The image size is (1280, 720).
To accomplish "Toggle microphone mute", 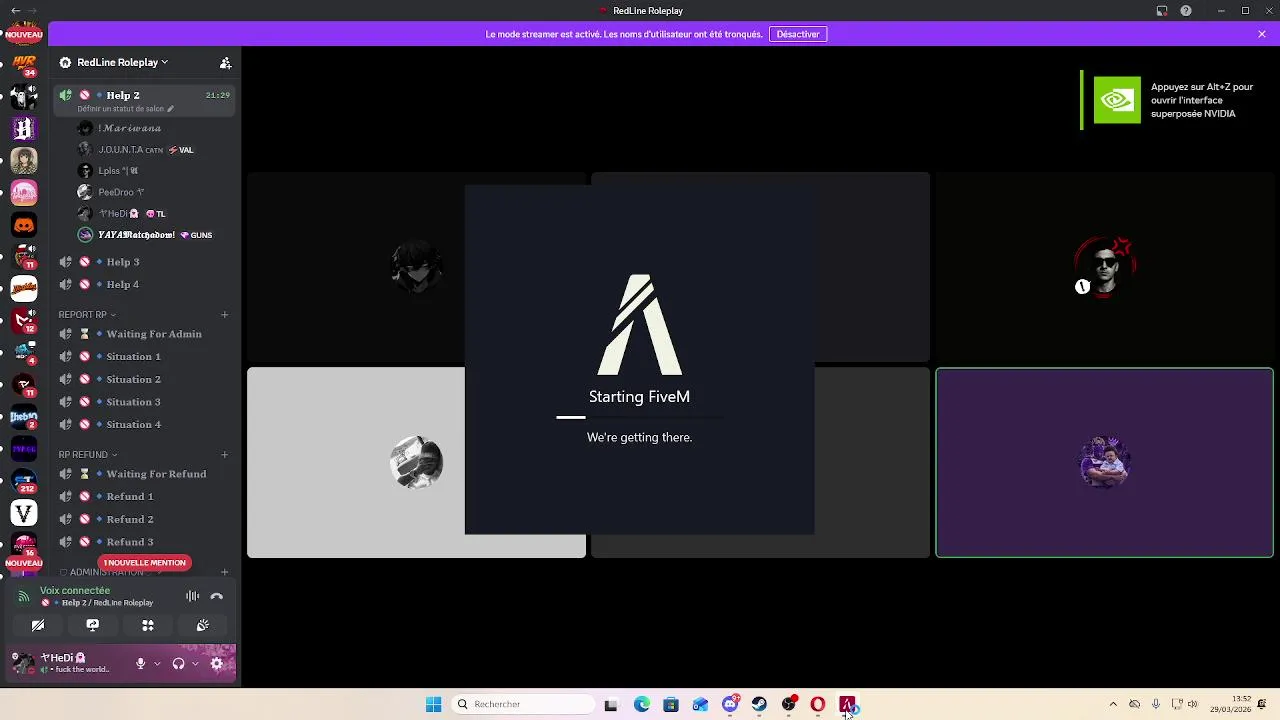I will point(141,663).
